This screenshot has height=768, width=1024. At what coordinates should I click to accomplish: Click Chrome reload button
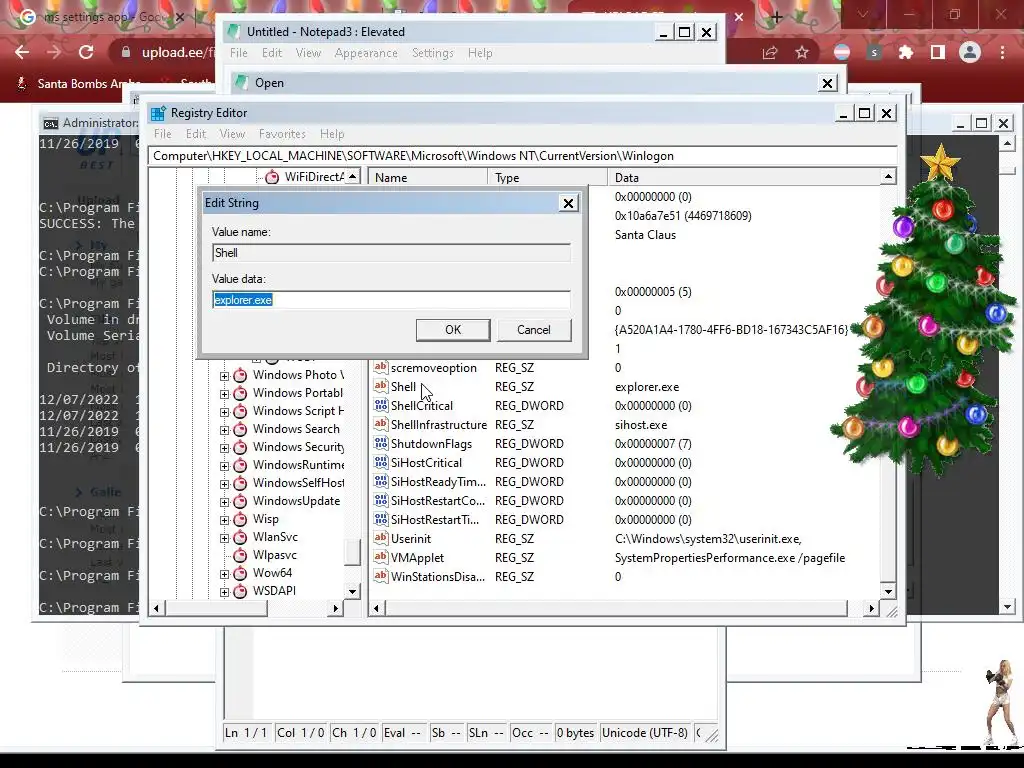[86, 52]
